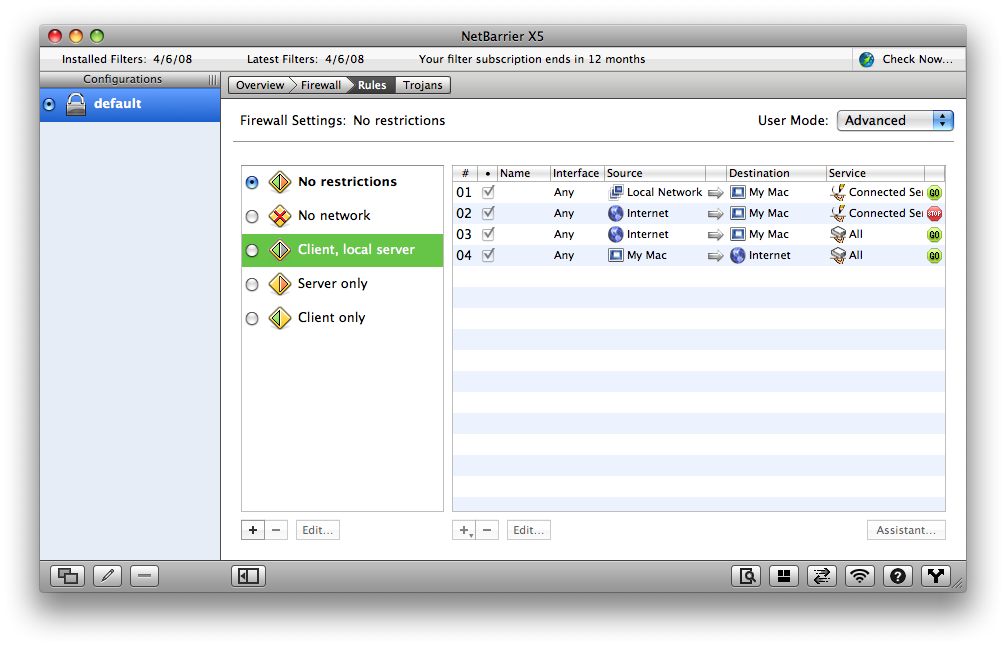Click the All services icon in rule 03

[837, 234]
